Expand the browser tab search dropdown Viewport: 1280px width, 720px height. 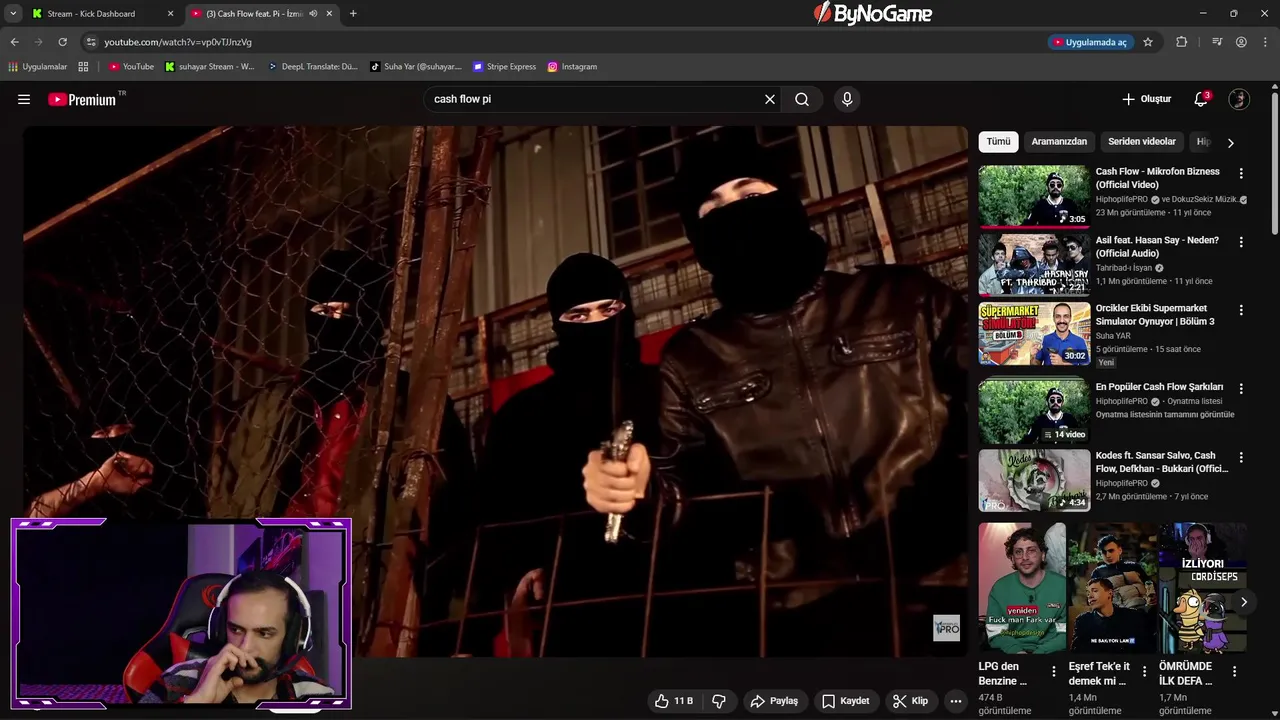point(13,14)
